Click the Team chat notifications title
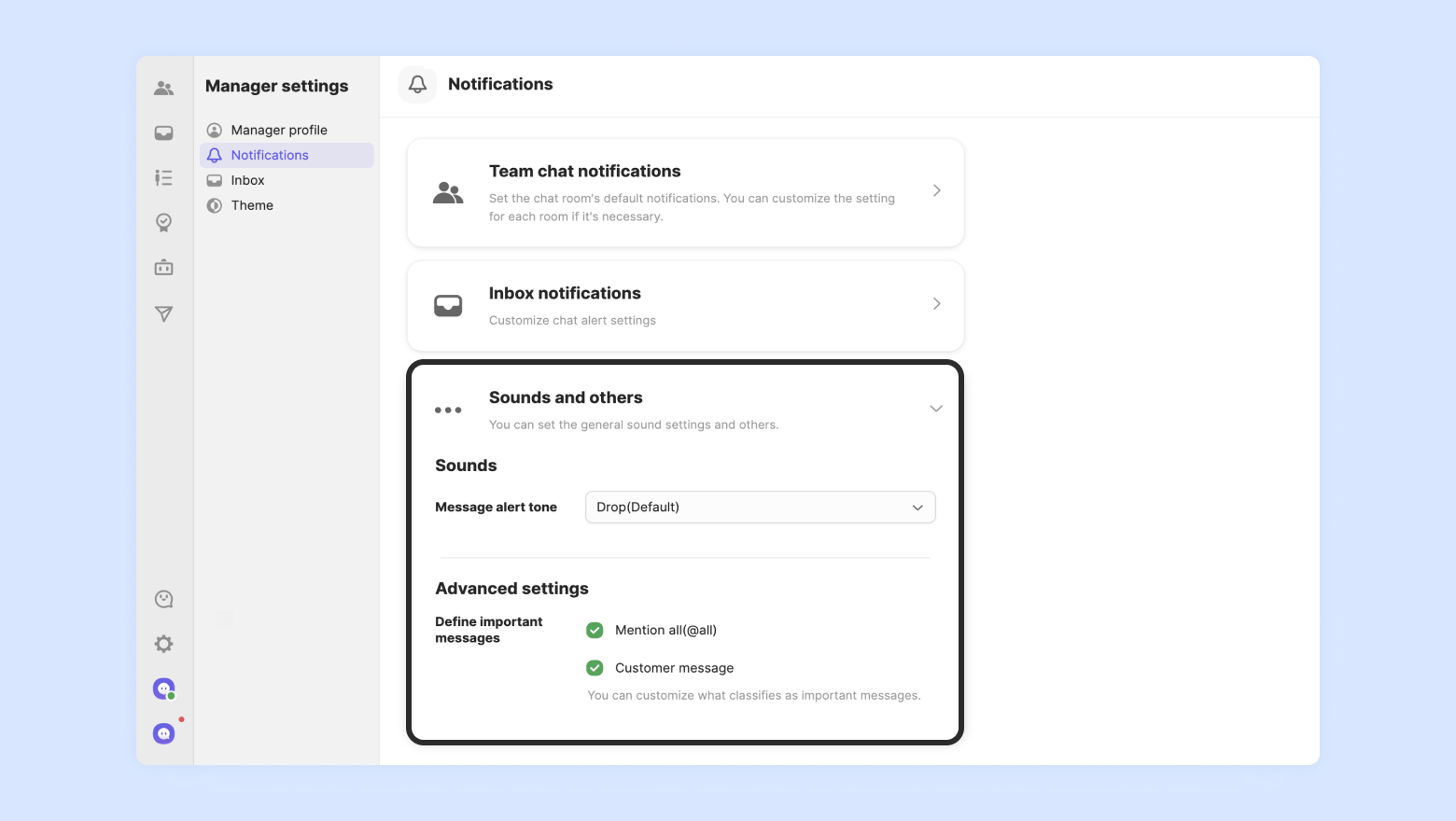The image size is (1456, 821). (585, 172)
